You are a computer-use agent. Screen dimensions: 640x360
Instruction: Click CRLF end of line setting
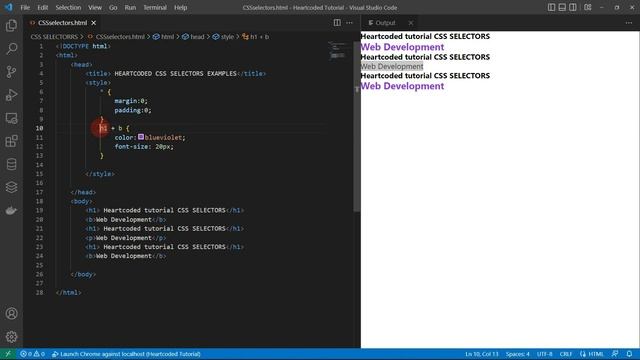tap(566, 354)
